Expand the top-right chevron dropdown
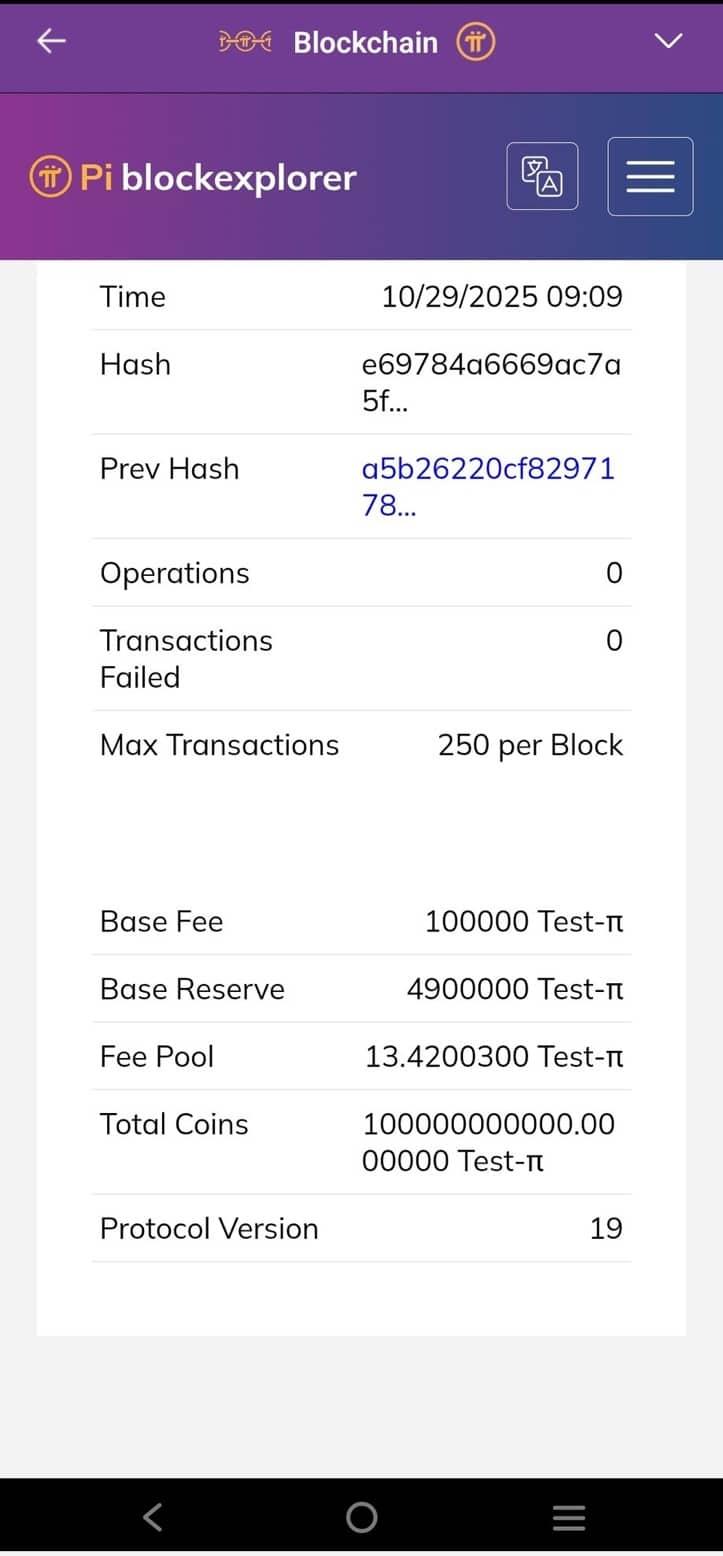The width and height of the screenshot is (723, 1556). coord(667,41)
